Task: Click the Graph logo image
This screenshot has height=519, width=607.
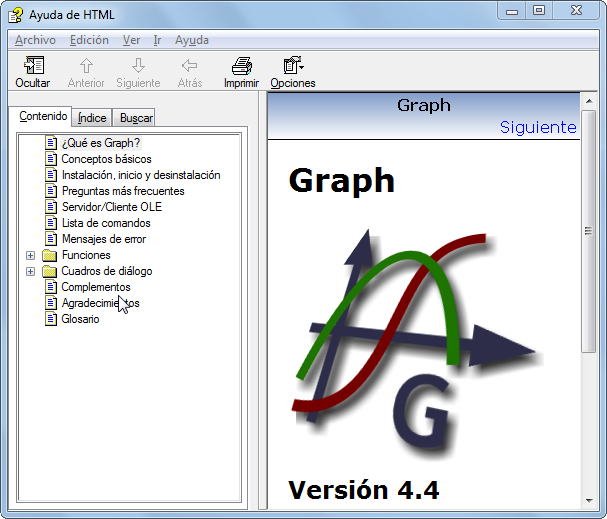Action: point(416,343)
